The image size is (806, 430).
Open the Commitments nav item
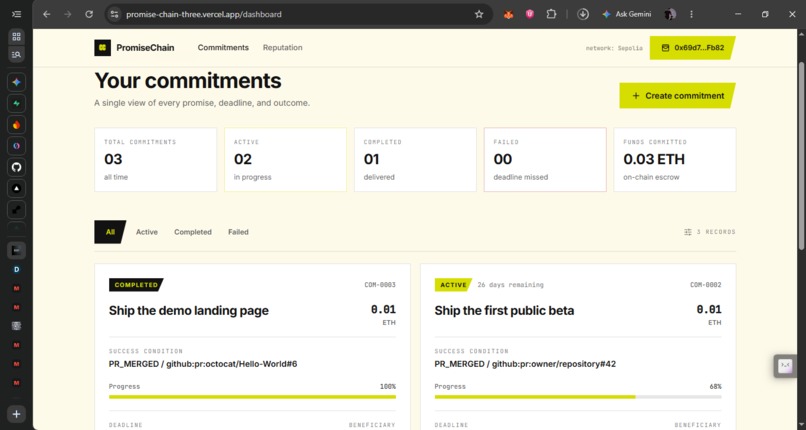tap(223, 48)
